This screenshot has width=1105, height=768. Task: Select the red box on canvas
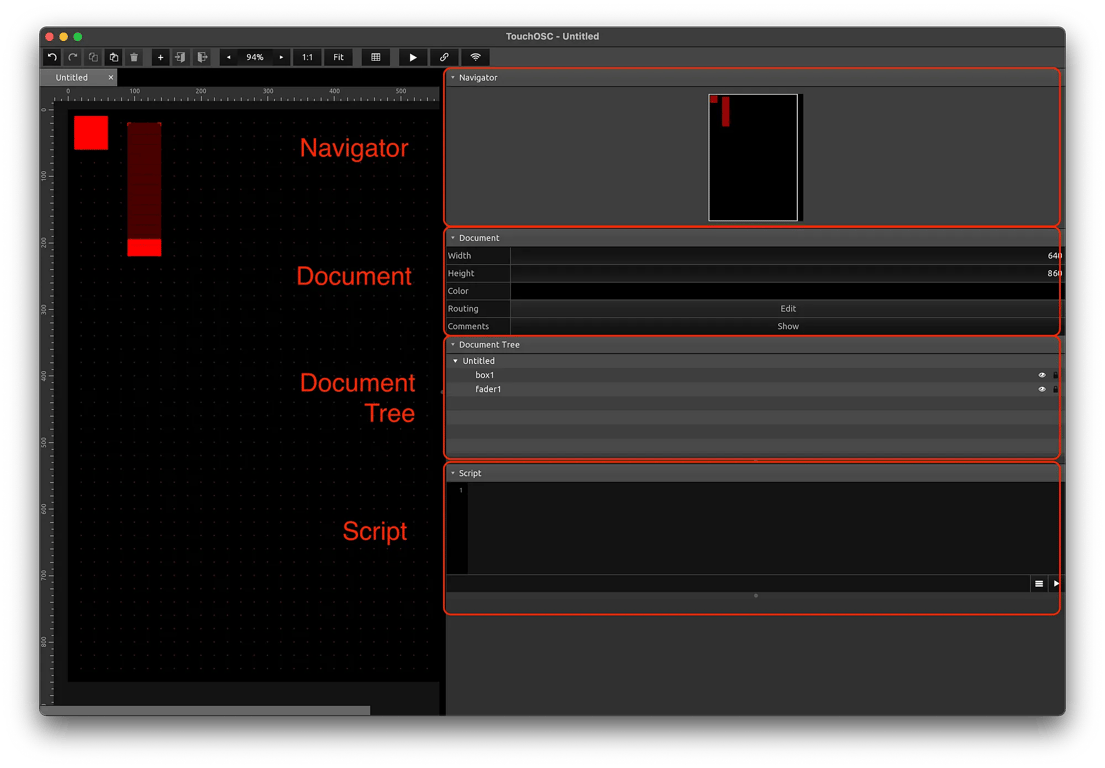(91, 132)
